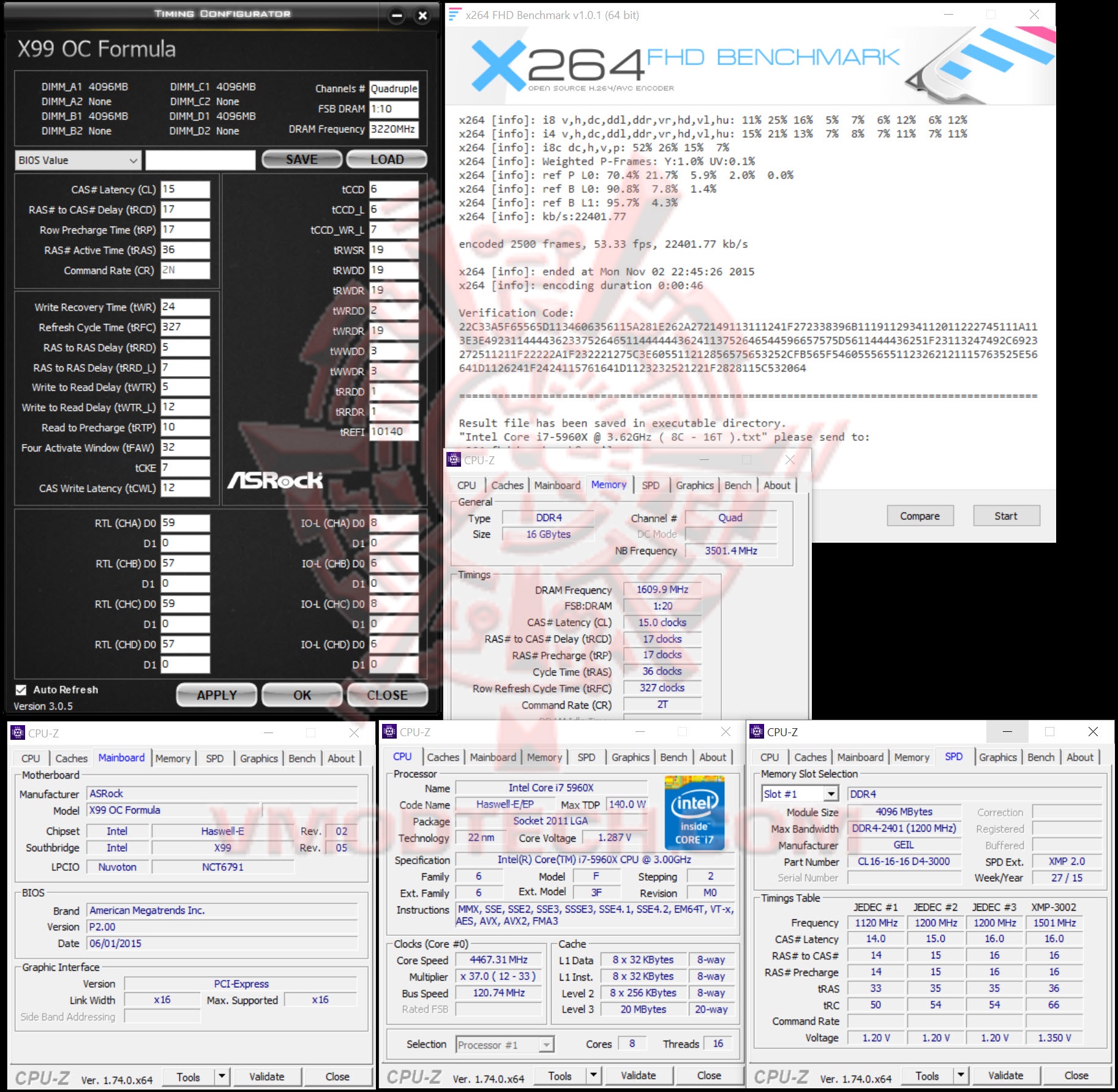1118x1092 pixels.
Task: Click the ASRock logo in Timing Configurator
Action: (x=276, y=480)
